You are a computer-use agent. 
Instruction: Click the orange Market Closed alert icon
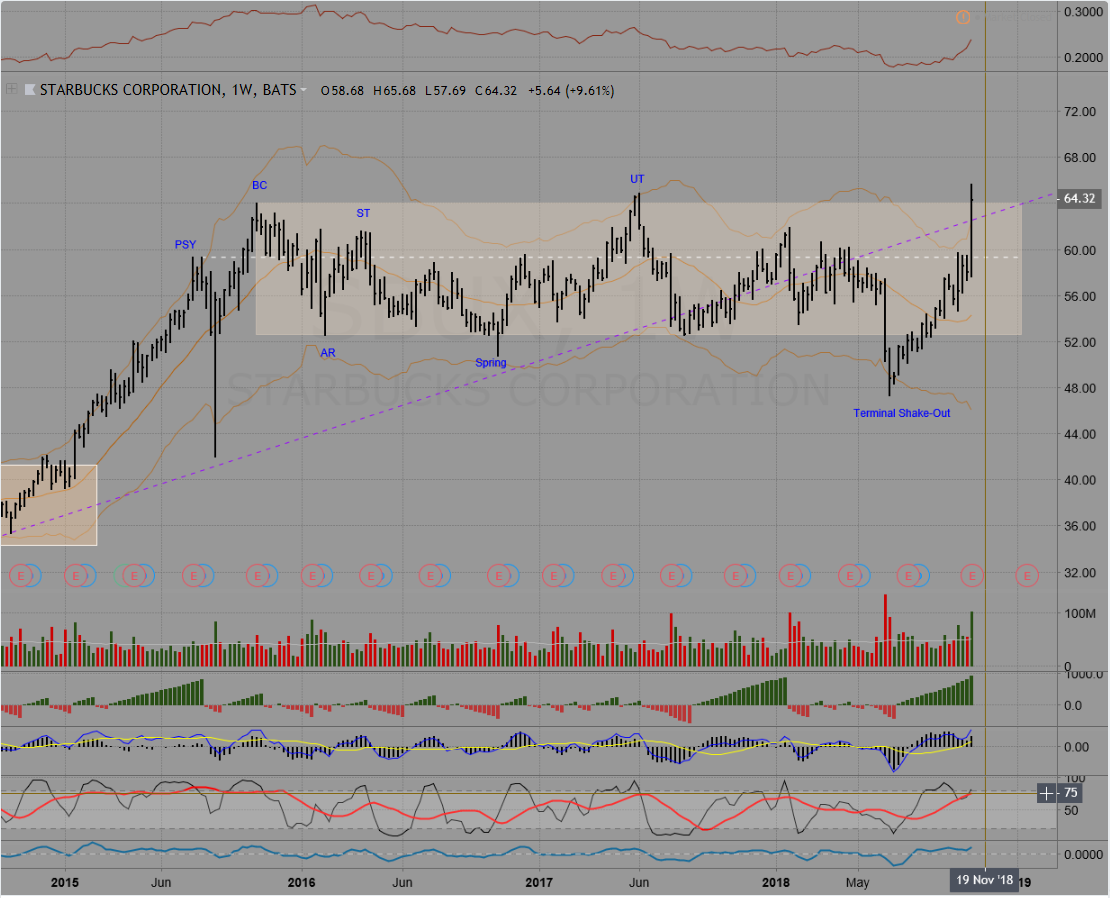(x=963, y=16)
